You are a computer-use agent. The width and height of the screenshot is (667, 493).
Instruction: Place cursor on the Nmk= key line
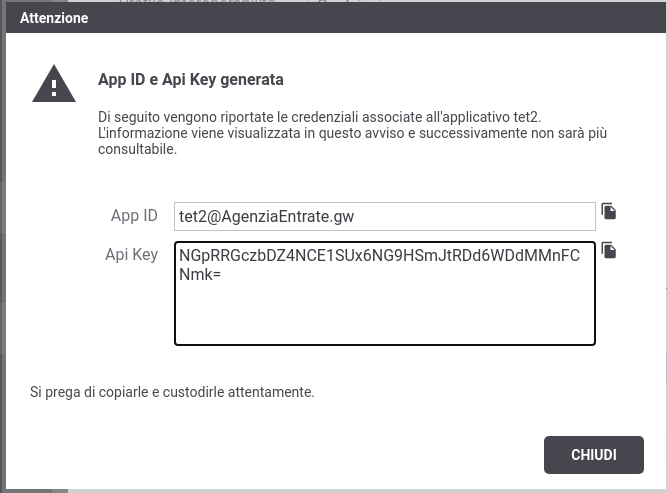tap(200, 275)
